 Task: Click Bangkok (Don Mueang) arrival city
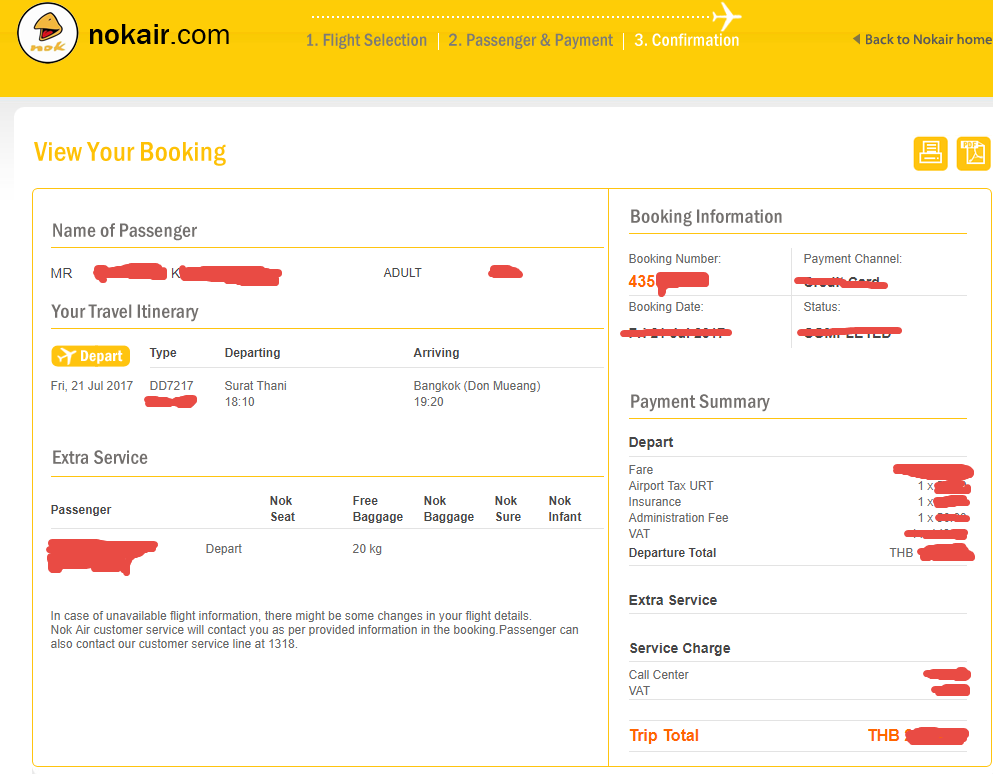pos(477,386)
